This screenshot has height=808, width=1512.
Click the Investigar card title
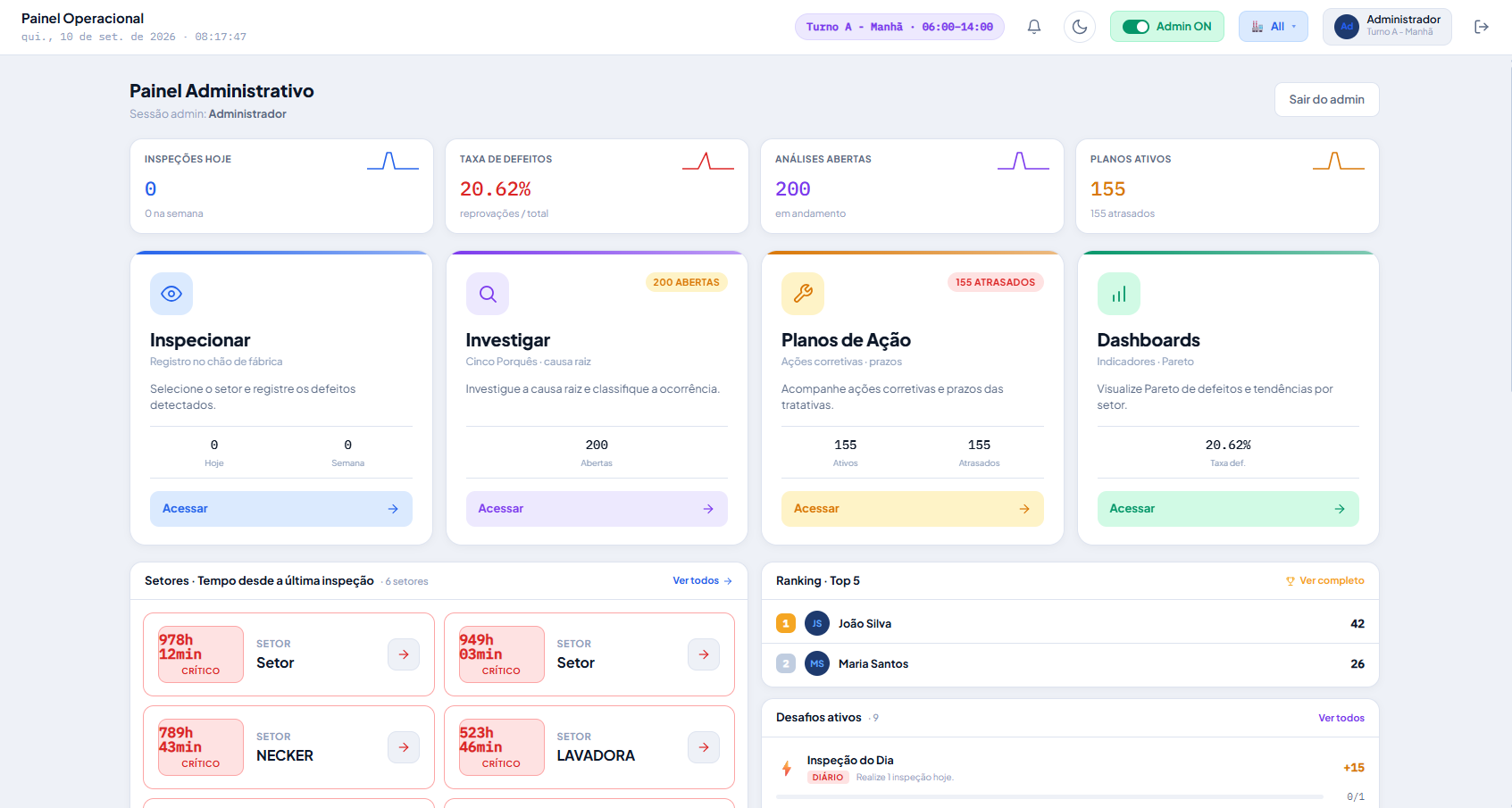508,340
